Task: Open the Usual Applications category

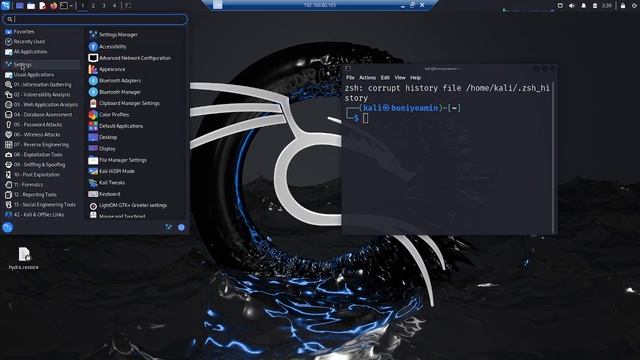Action: coord(42,75)
